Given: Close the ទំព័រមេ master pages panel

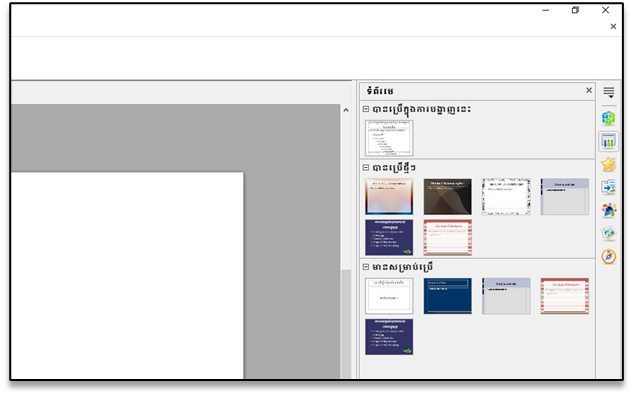Looking at the screenshot, I should pyautogui.click(x=589, y=90).
